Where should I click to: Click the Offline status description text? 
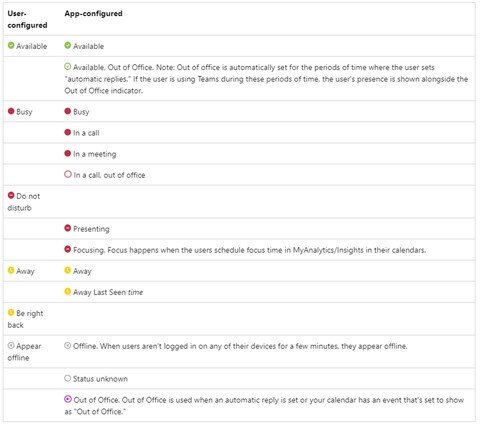(240, 346)
